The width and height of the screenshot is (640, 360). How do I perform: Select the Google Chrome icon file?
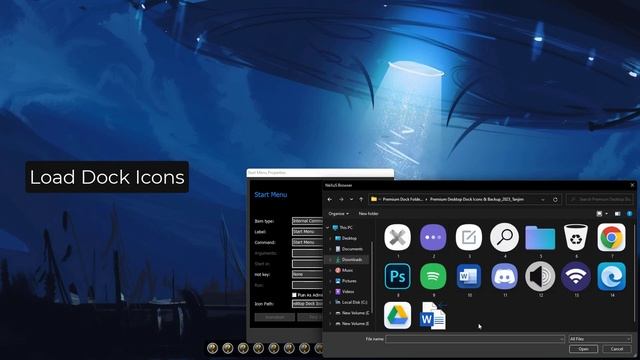[611, 237]
